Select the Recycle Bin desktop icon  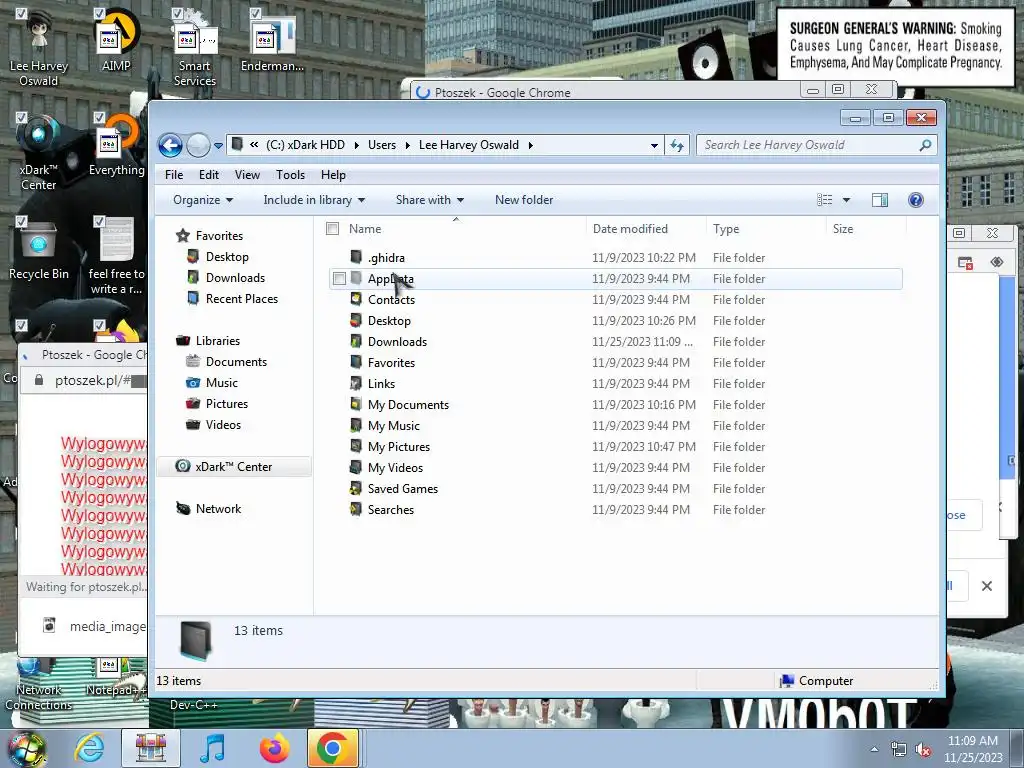coord(39,249)
